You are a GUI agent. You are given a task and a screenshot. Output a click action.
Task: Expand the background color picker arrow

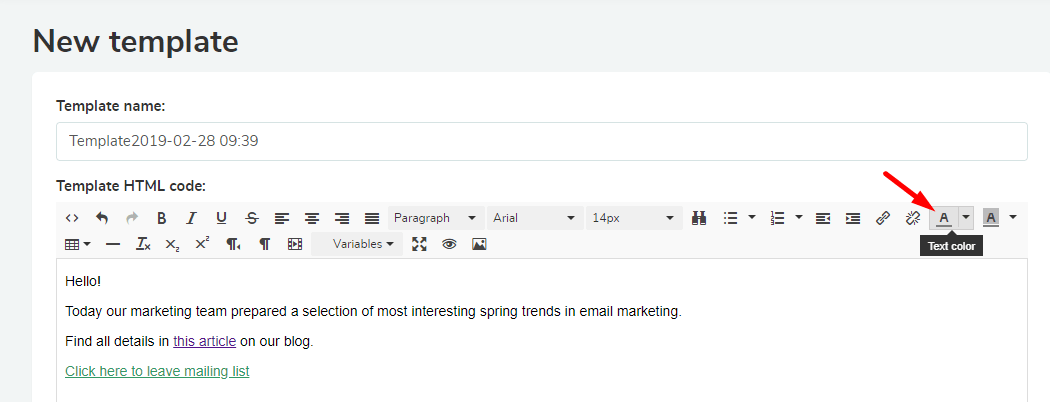tap(1012, 217)
